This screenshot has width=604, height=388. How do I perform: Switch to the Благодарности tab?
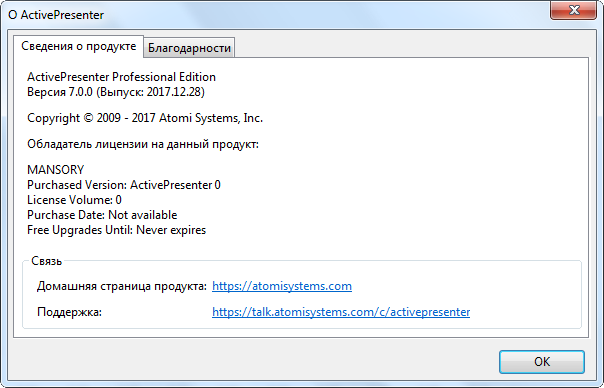click(x=189, y=48)
